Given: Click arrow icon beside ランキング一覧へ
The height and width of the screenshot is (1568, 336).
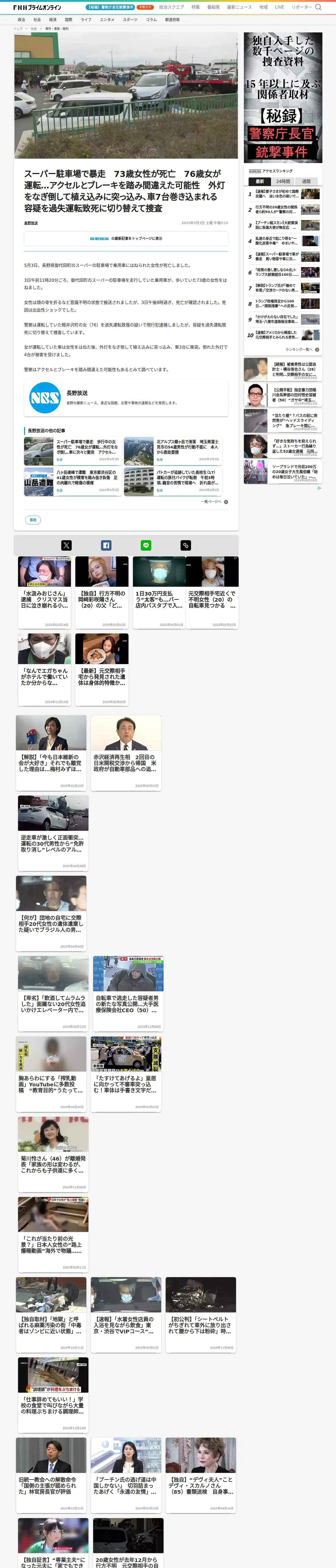Looking at the screenshot, I should (317, 349).
